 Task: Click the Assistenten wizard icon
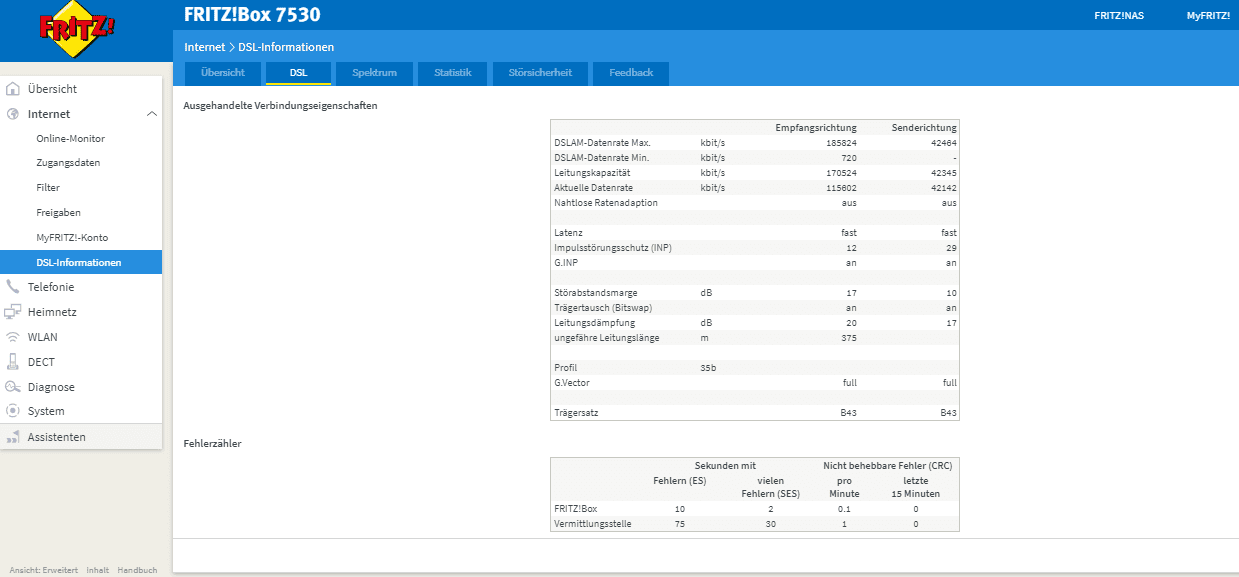[x=13, y=437]
